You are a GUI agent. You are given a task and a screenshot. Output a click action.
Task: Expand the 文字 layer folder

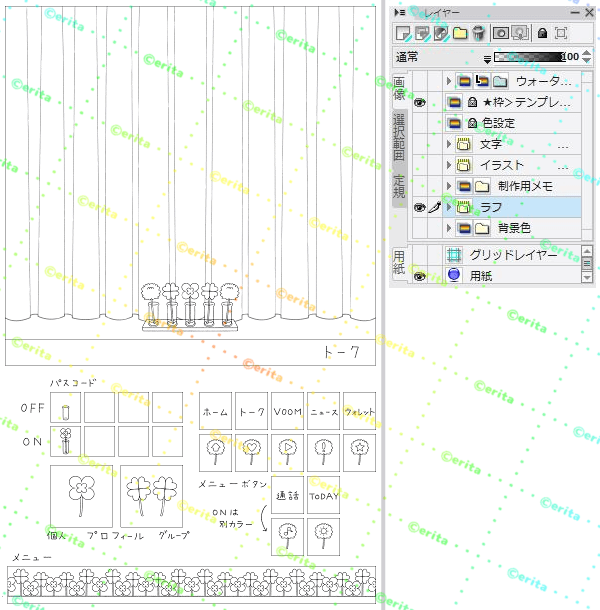pos(449,144)
